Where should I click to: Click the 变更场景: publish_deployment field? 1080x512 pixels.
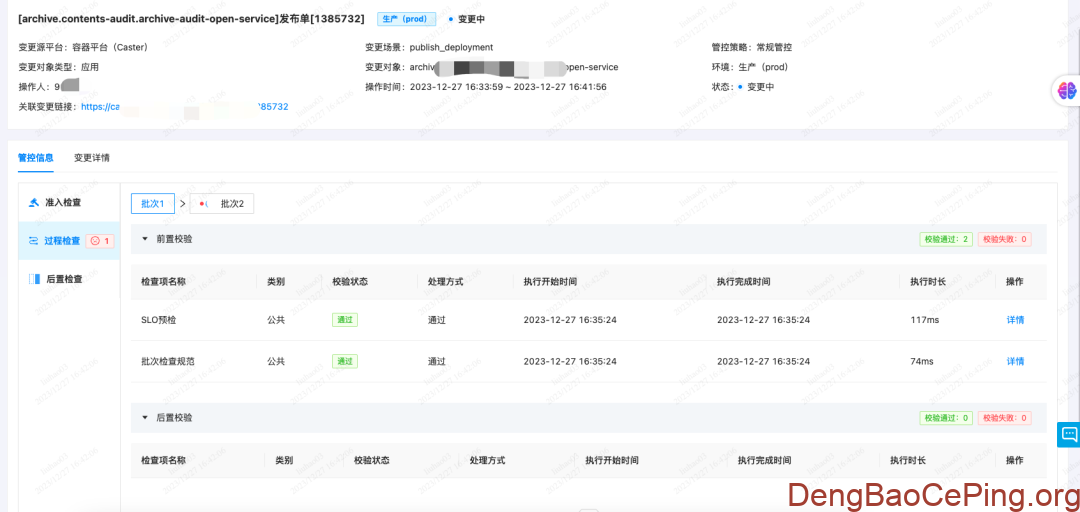(x=429, y=48)
